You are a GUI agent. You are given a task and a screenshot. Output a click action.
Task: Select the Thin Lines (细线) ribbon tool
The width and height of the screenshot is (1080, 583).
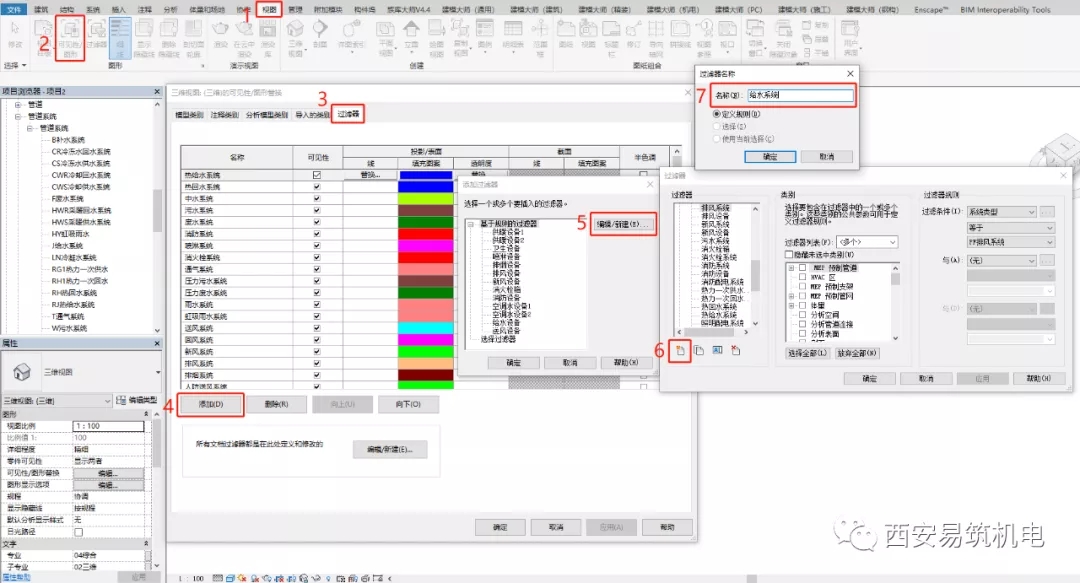[120, 38]
